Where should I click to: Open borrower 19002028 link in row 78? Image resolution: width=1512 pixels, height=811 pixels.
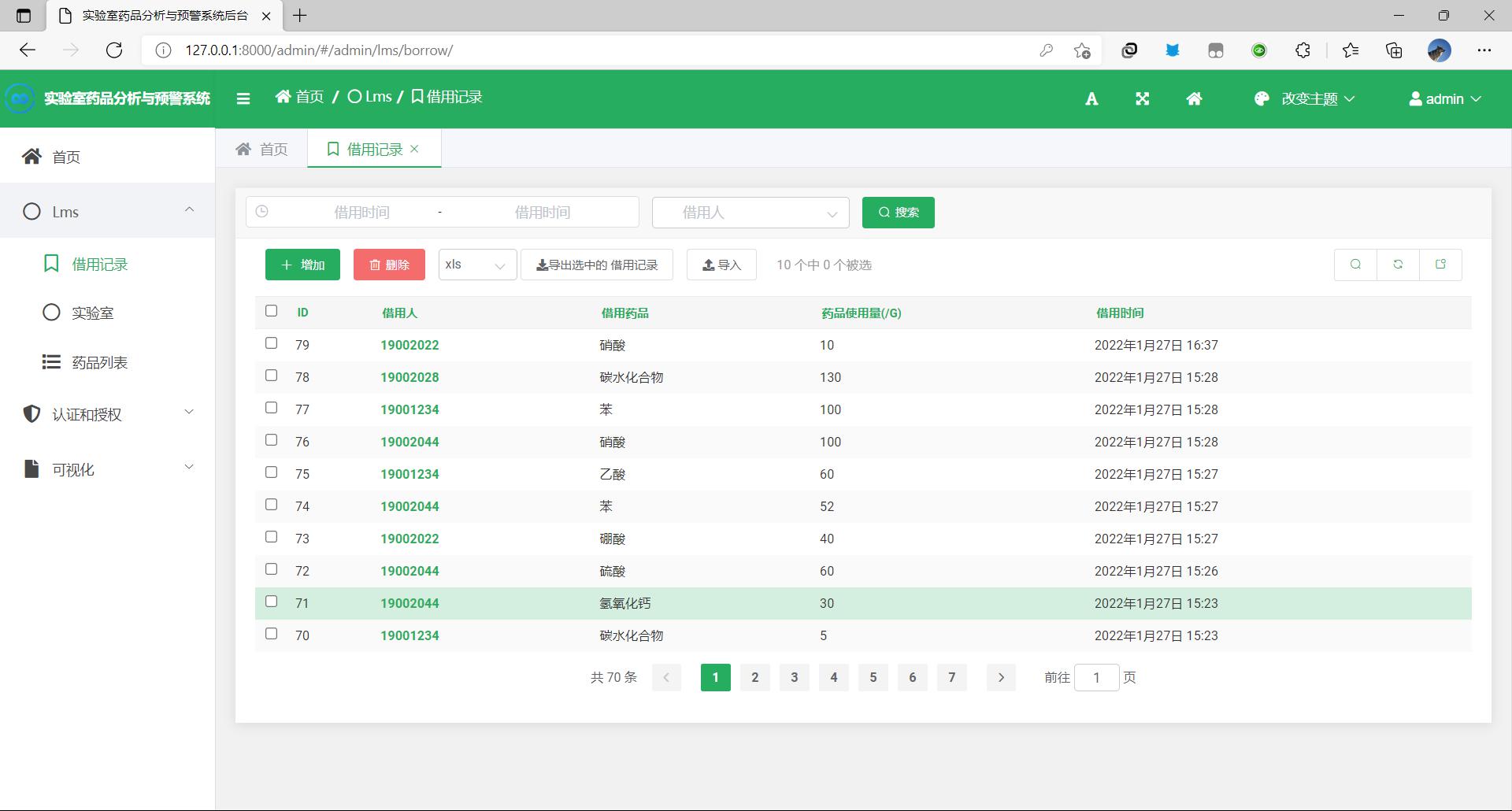point(409,377)
